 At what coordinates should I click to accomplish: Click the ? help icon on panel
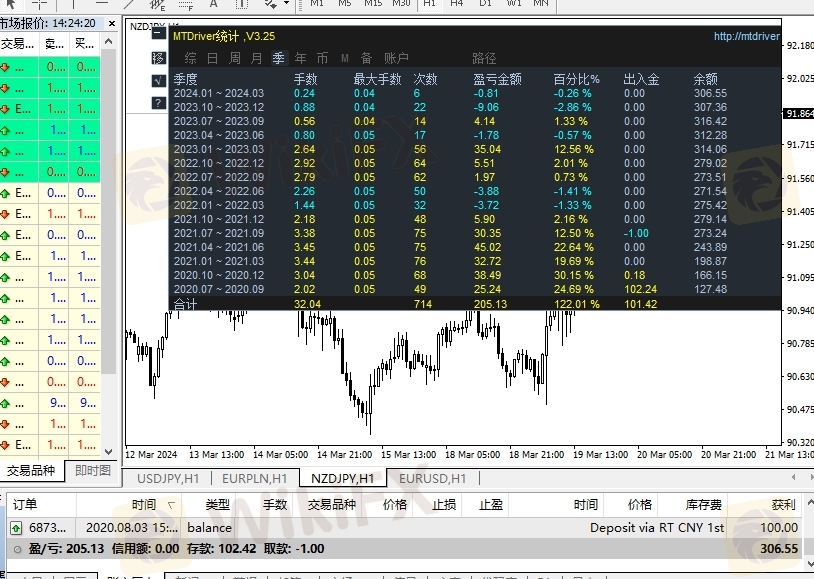pyautogui.click(x=158, y=103)
